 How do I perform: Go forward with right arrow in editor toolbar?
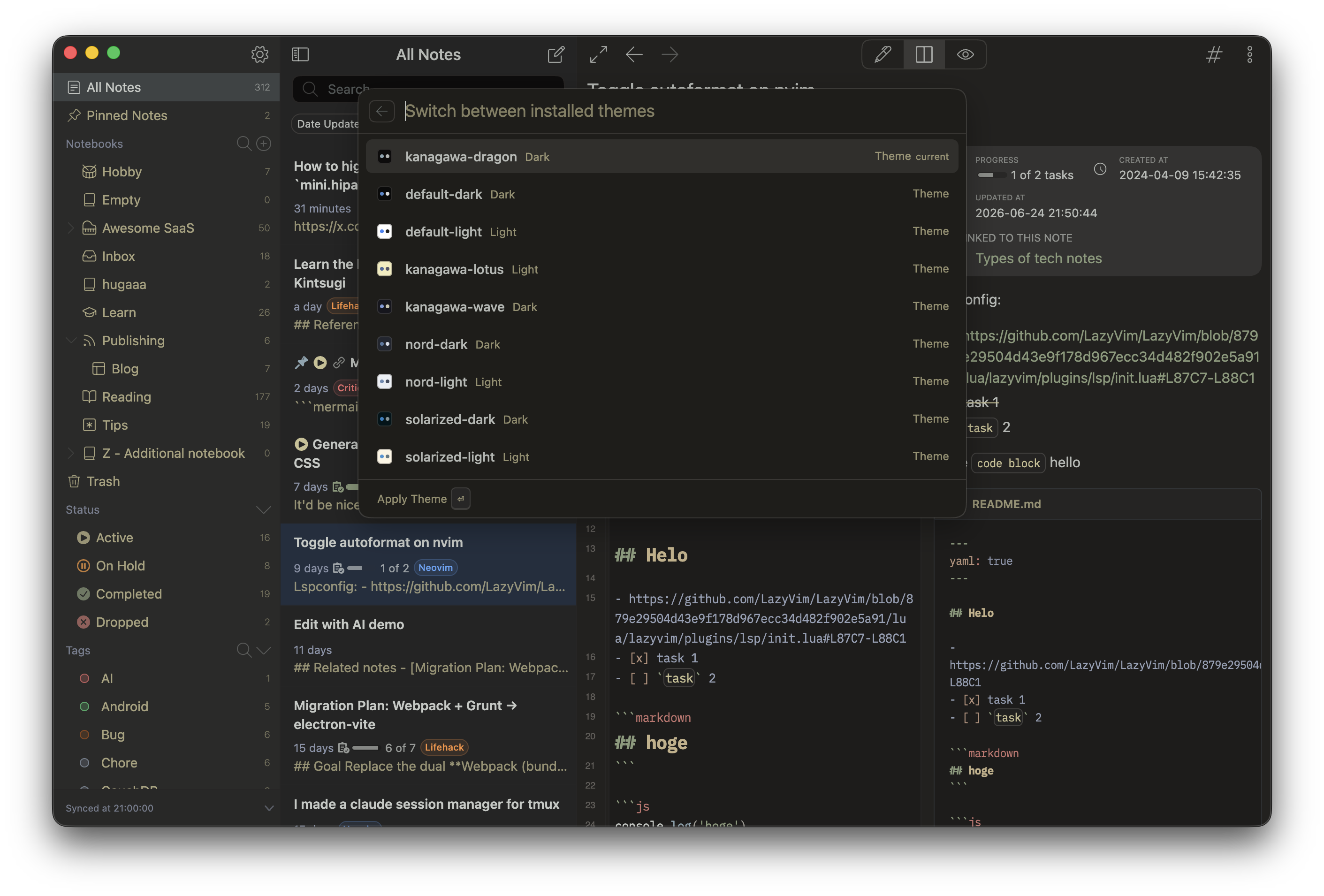(x=670, y=54)
